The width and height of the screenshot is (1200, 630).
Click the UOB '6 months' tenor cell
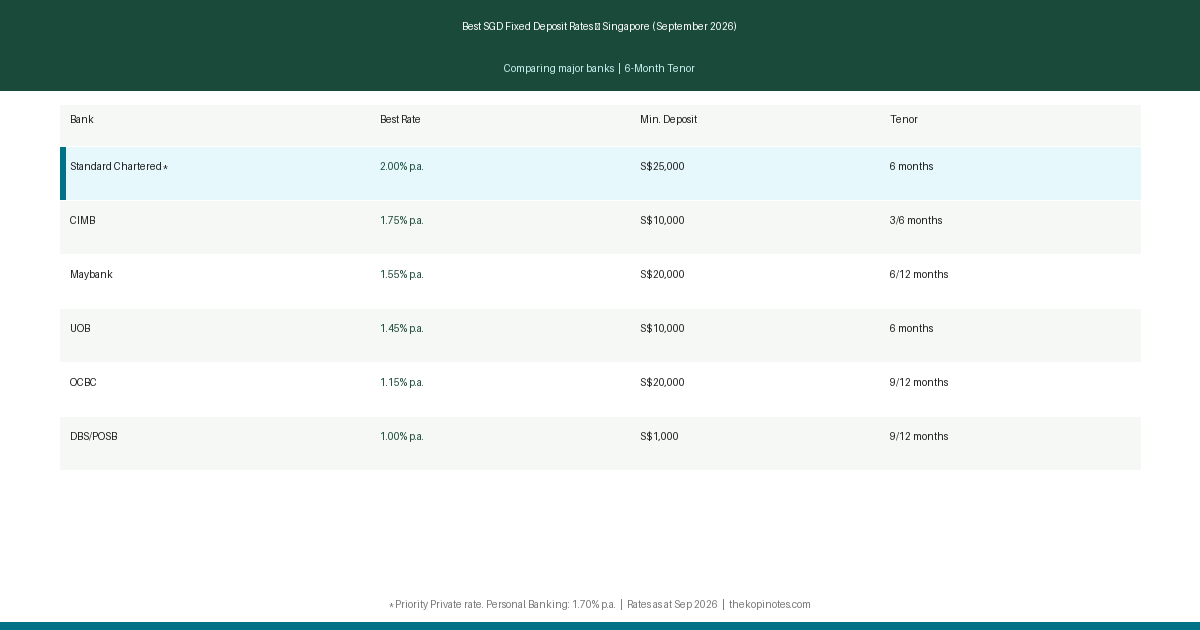(x=911, y=329)
